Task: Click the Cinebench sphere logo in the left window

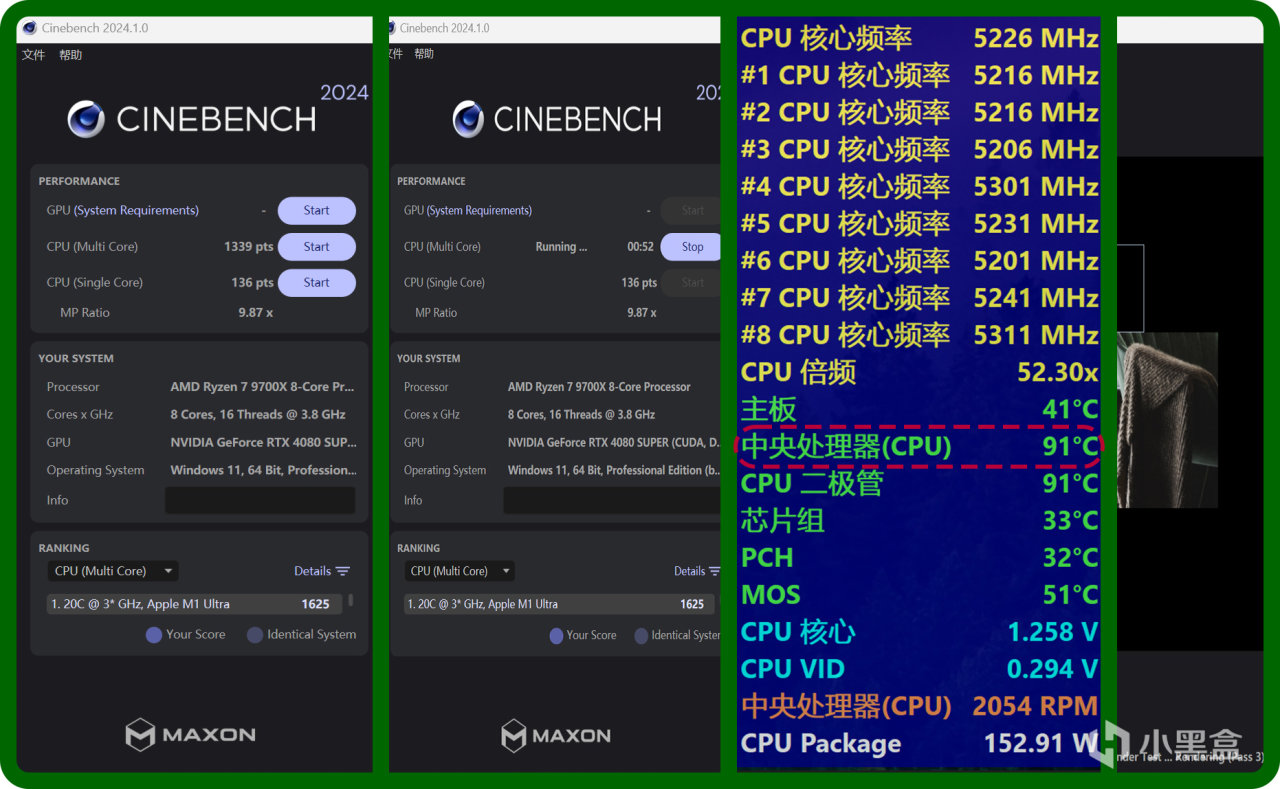Action: pos(86,119)
